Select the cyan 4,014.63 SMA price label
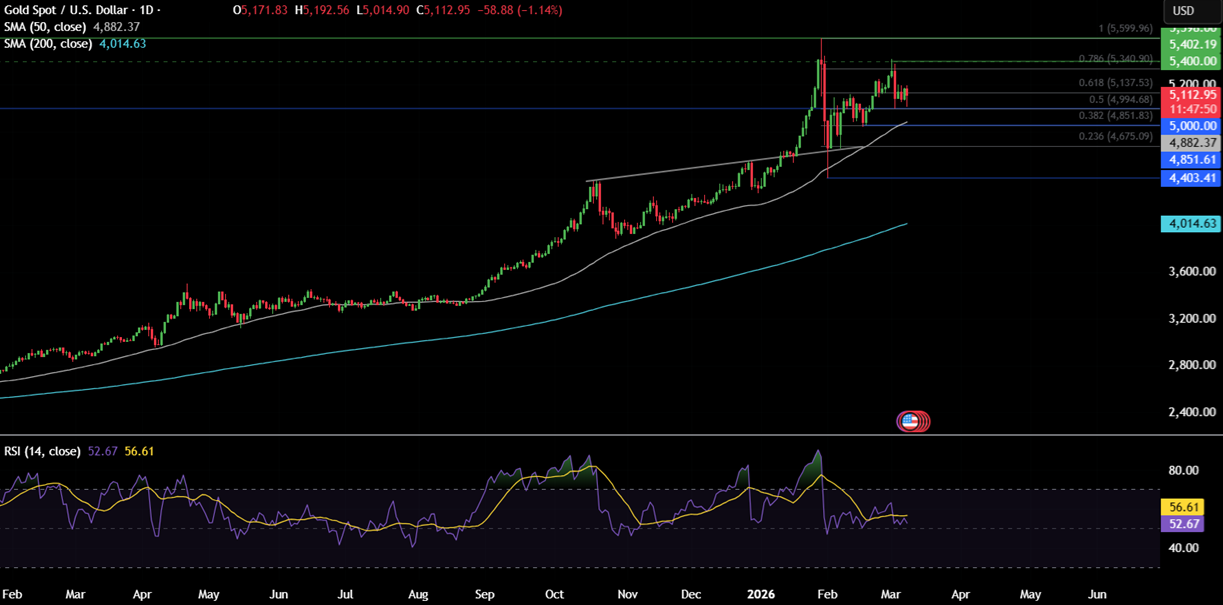1223x605 pixels. pos(1188,225)
